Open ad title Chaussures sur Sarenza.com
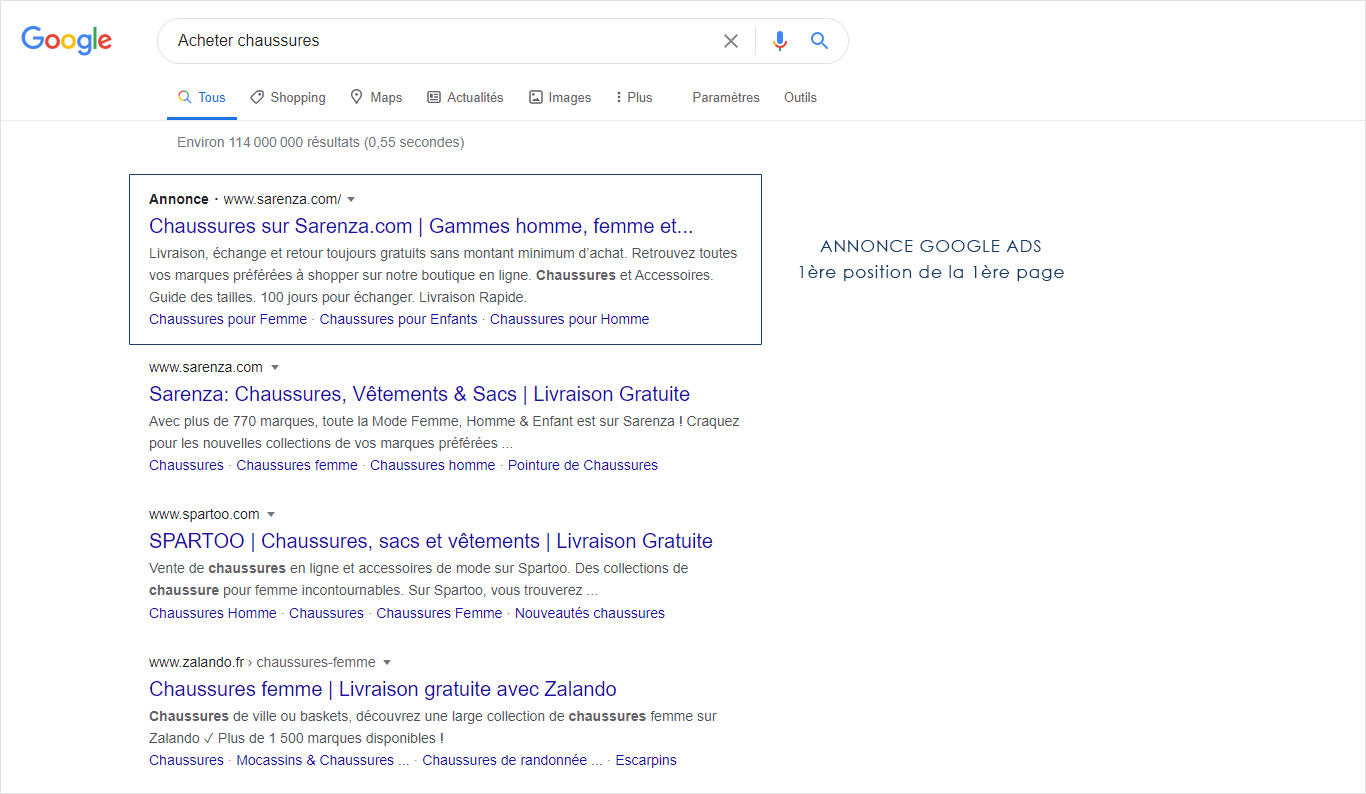 pos(421,226)
